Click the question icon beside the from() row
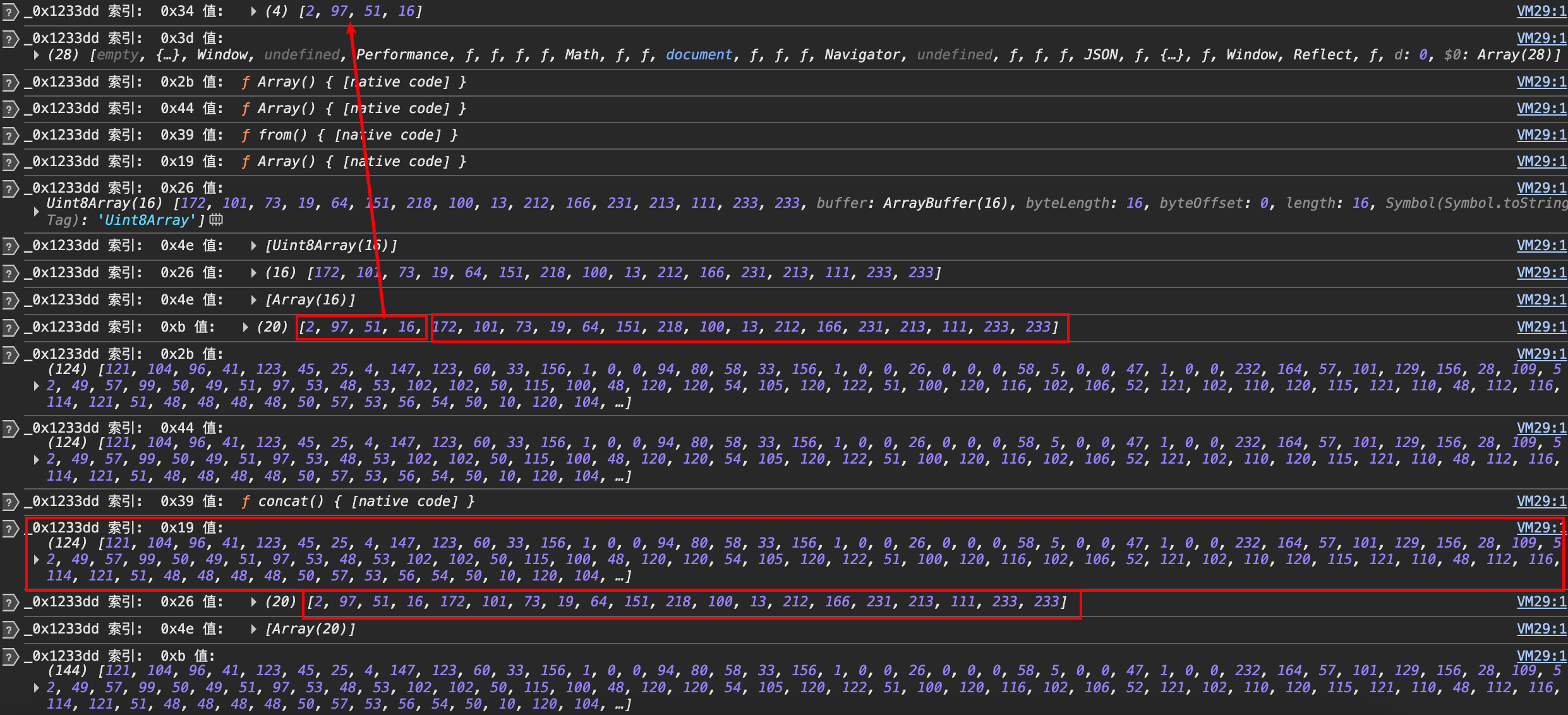 pyautogui.click(x=9, y=136)
